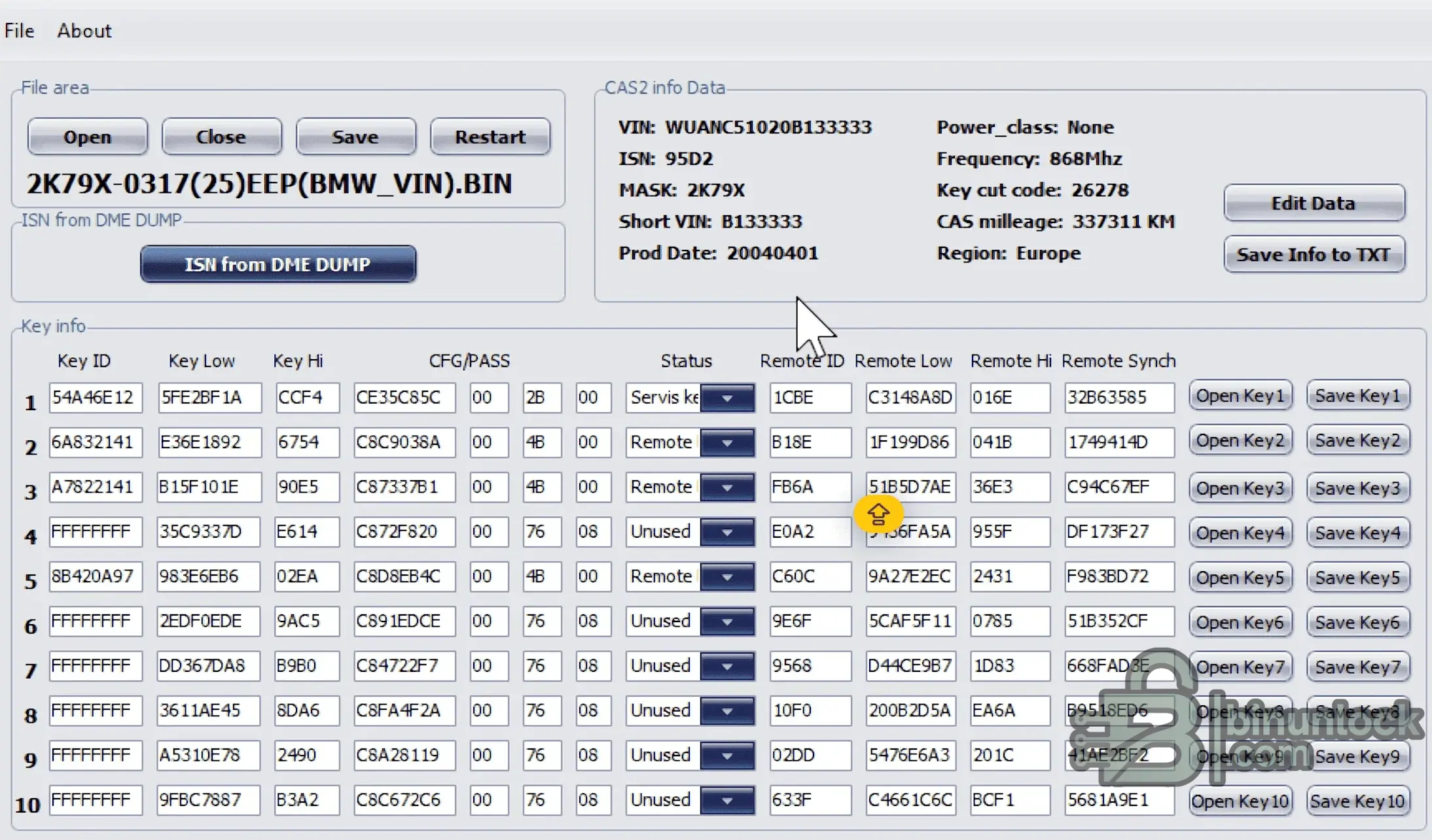Expand the Status dropdown for key 8
1432x840 pixels.
tap(727, 710)
